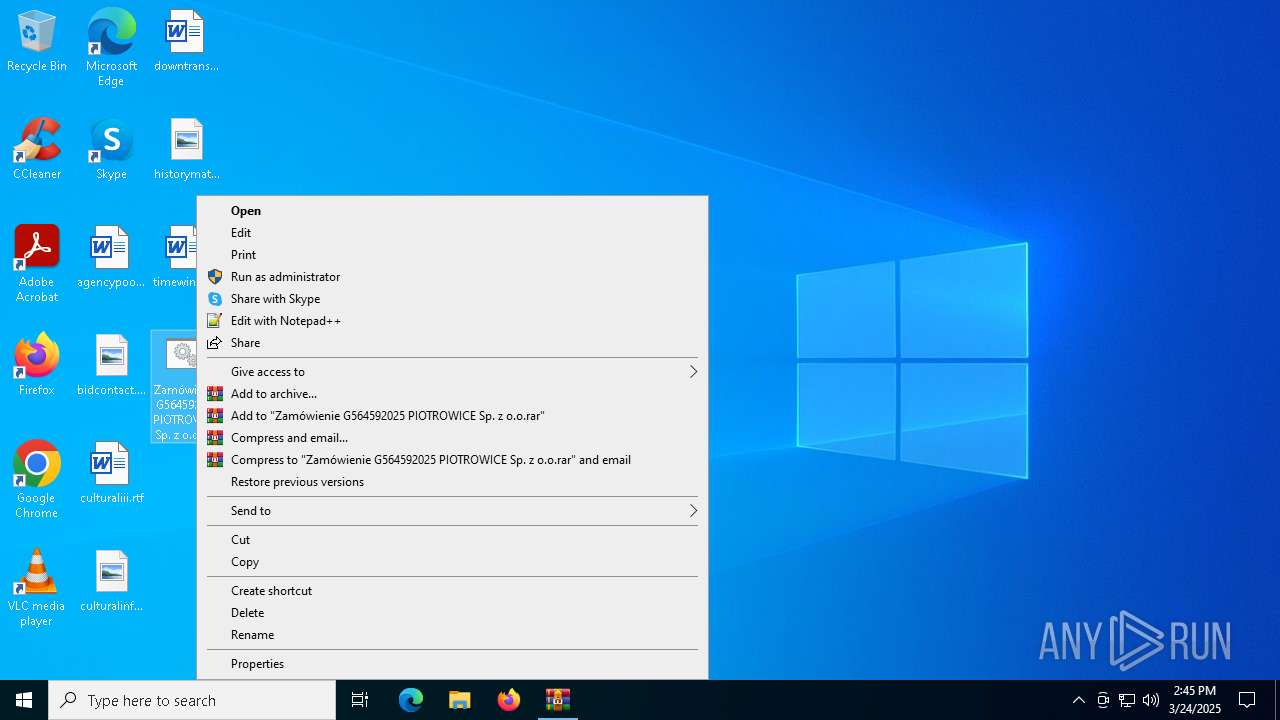Choose Run as administrator
Image resolution: width=1280 pixels, height=720 pixels.
click(x=452, y=277)
